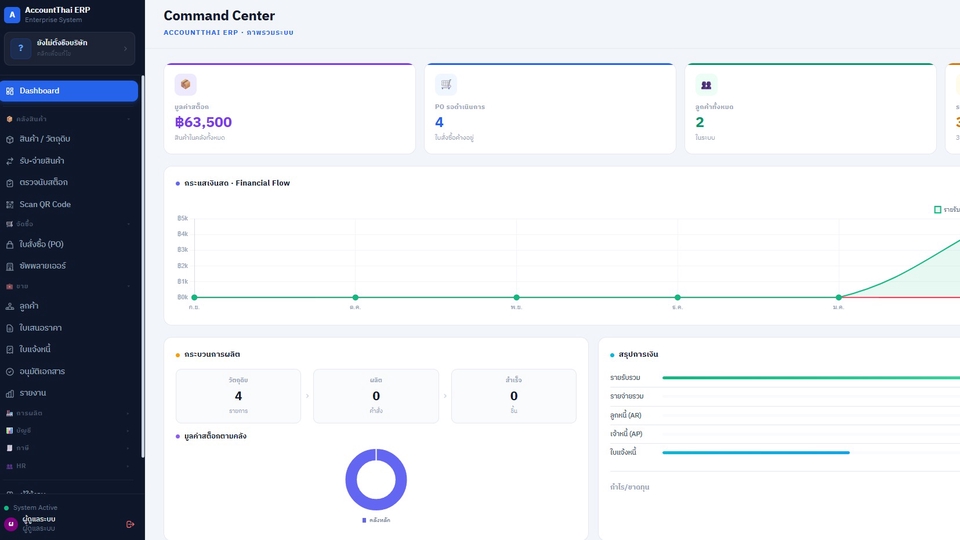Toggle คลังหลัก legend in donut chart
The width and height of the screenshot is (960, 540).
click(x=376, y=520)
